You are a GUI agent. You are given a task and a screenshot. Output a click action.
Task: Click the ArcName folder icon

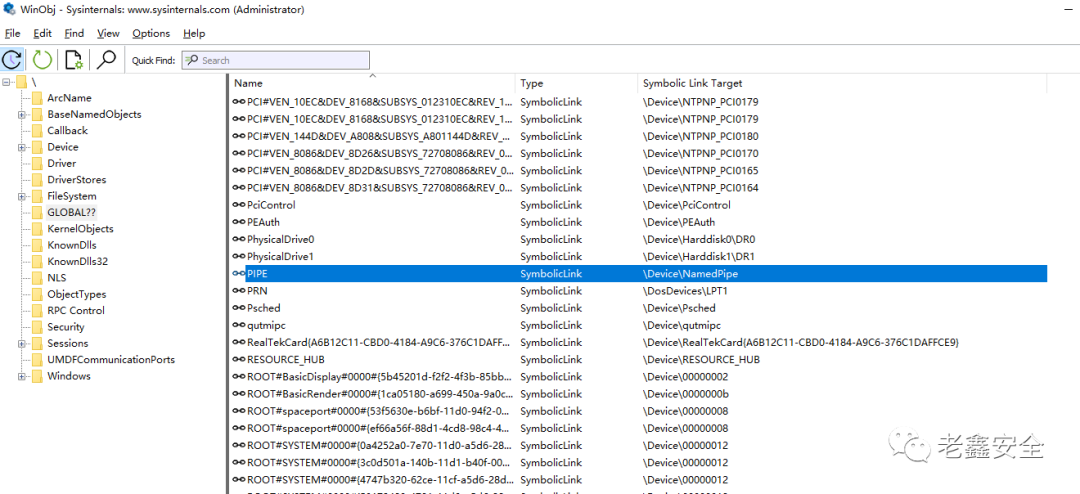tap(37, 98)
